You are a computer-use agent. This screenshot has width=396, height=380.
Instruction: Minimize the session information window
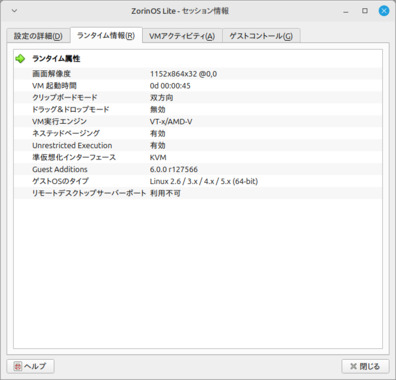[x=346, y=11]
